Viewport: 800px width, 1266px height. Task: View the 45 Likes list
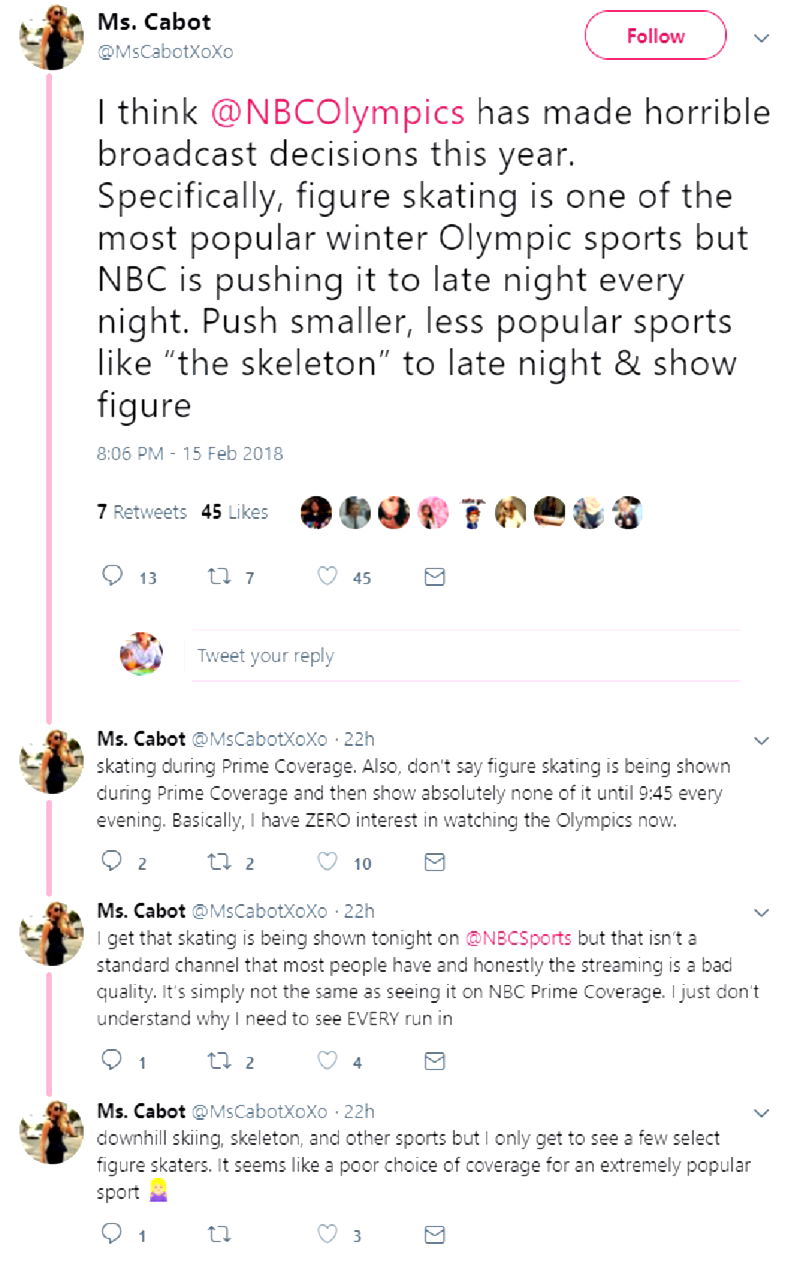[234, 512]
